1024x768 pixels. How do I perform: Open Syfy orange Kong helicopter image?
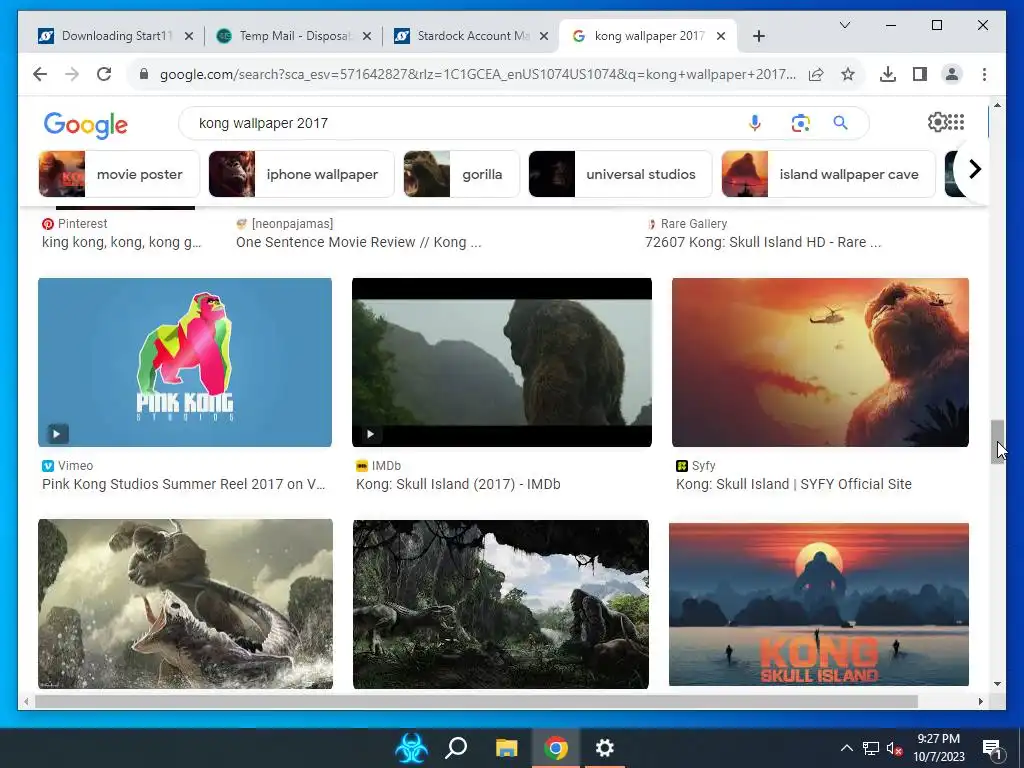(820, 362)
